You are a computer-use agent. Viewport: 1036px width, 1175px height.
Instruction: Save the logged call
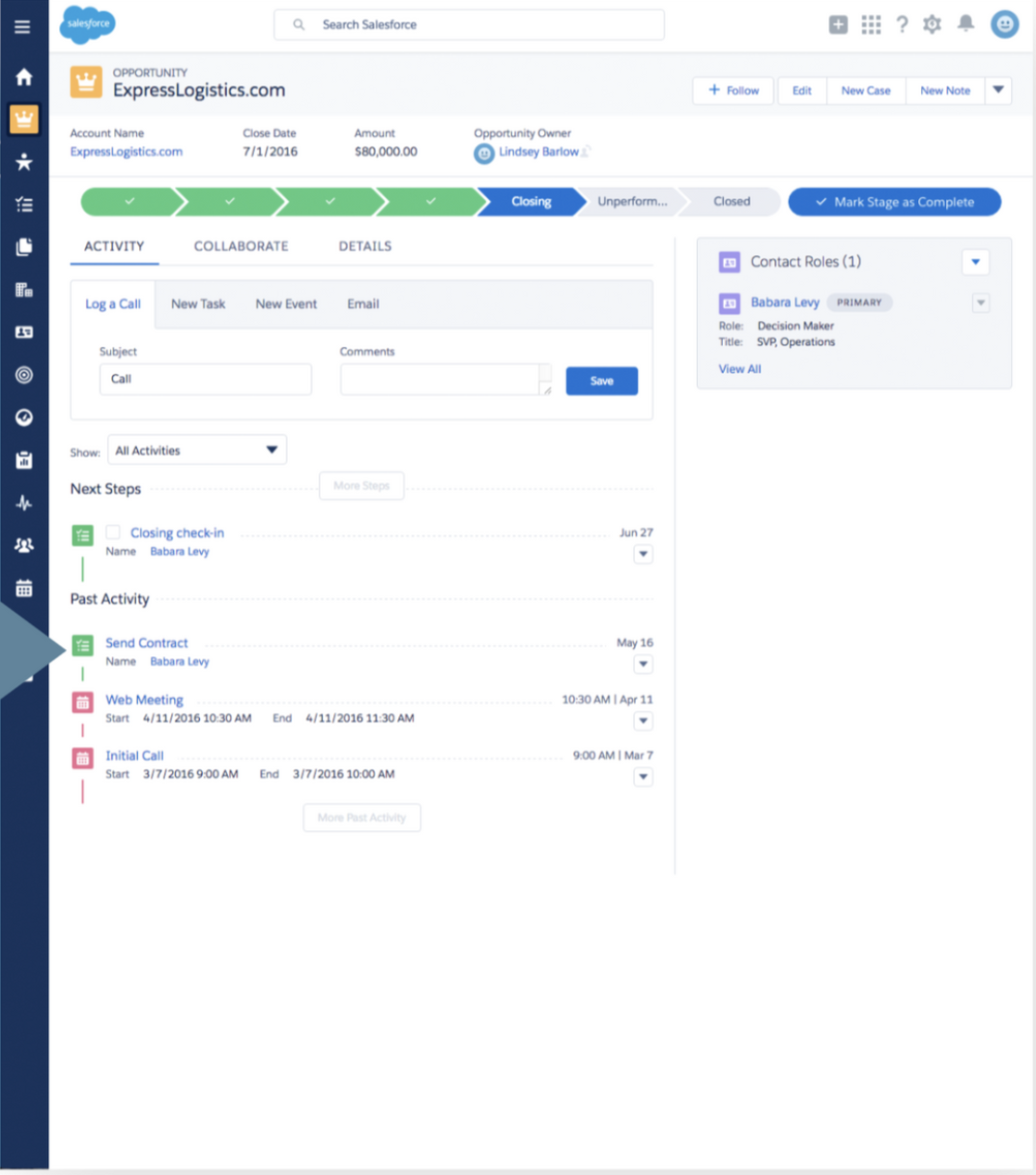point(602,381)
